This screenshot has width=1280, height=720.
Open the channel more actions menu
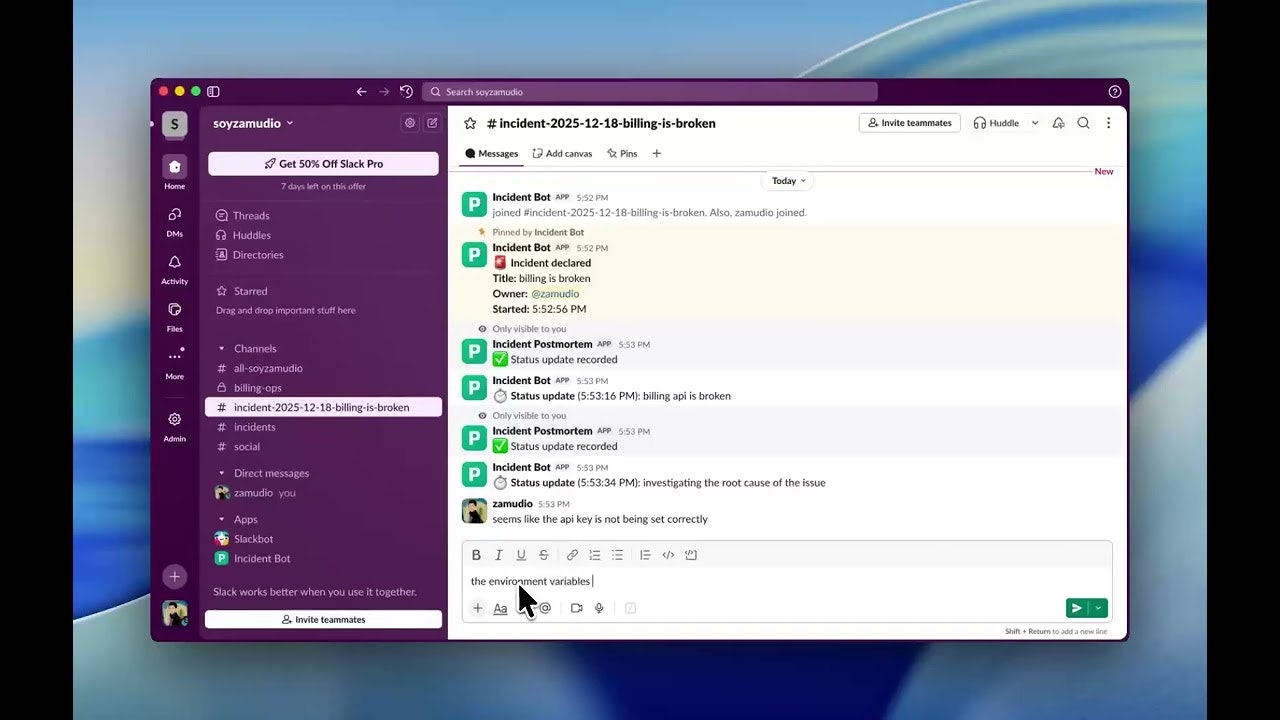point(1108,123)
